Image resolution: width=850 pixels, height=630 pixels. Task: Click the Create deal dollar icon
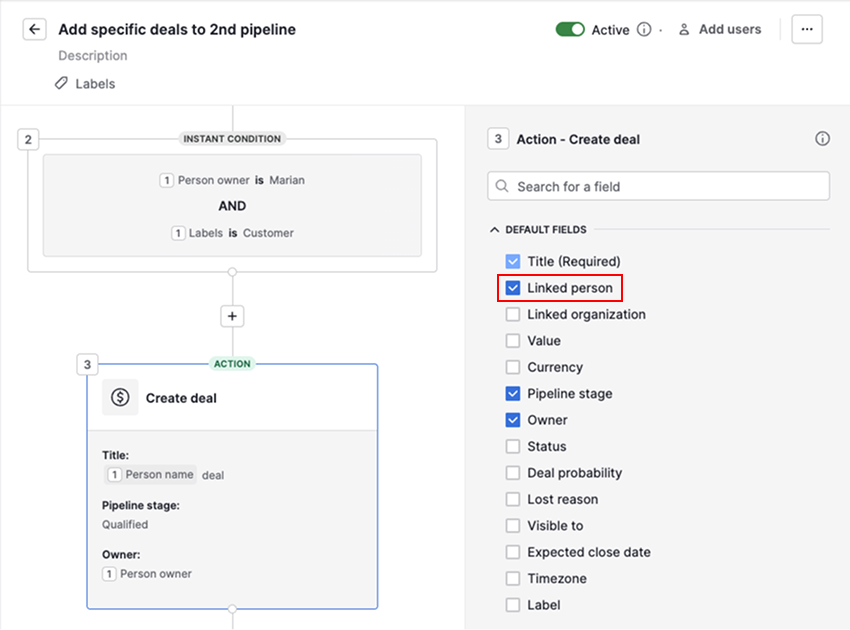120,398
